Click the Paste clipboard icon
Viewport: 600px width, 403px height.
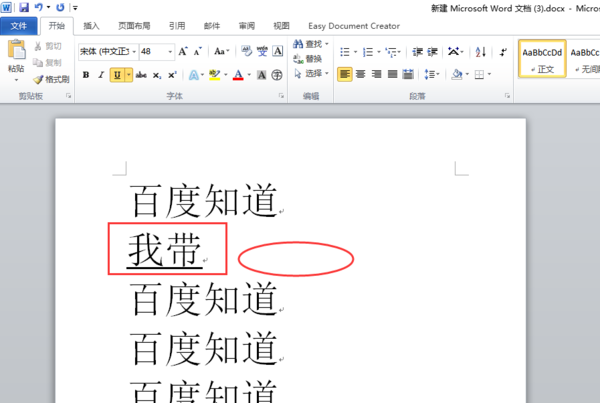[16, 50]
